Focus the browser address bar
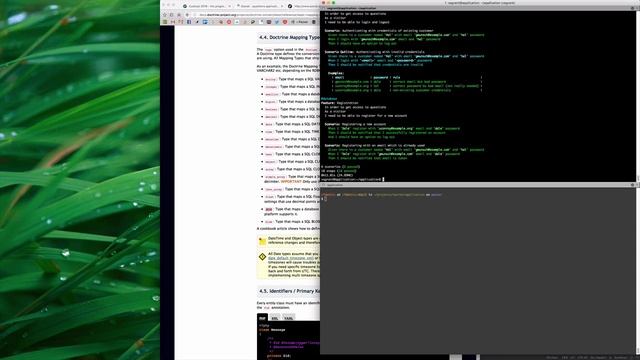640x360 pixels. 257,15
